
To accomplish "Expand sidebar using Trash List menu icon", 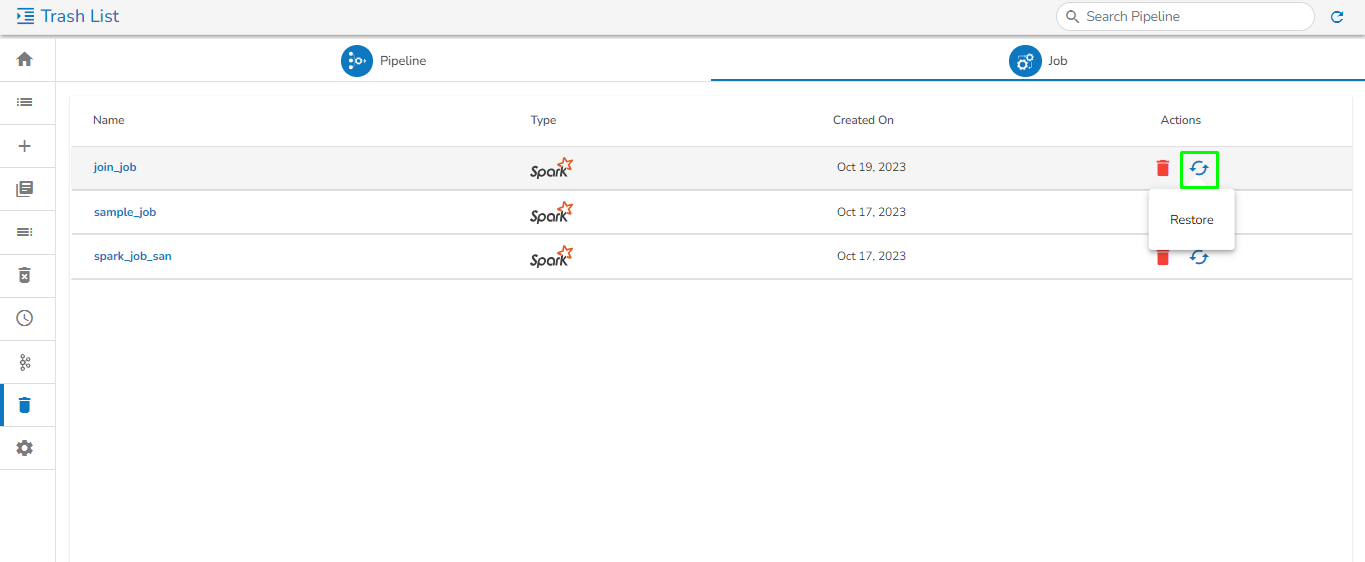I will (25, 16).
